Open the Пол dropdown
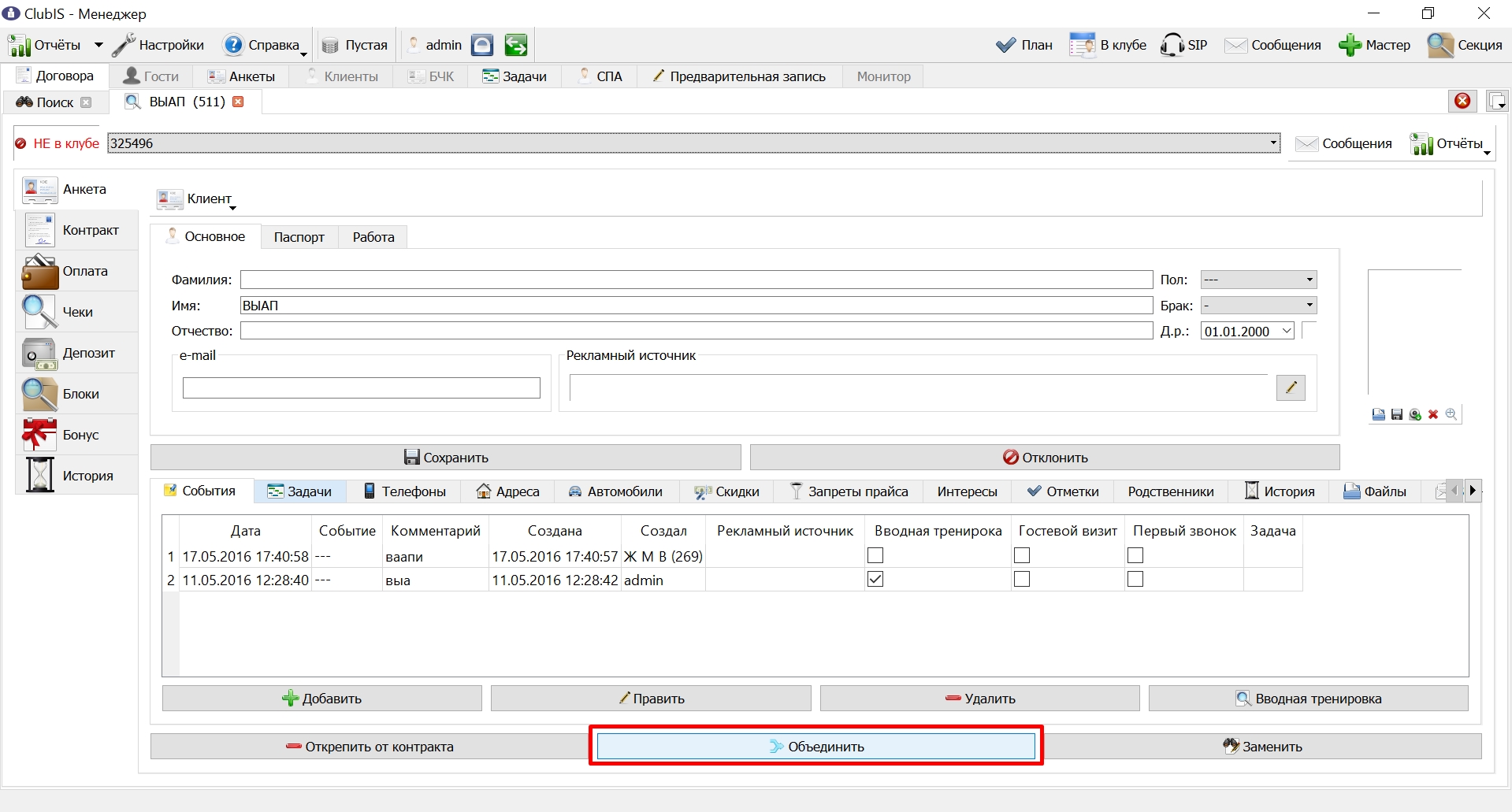The image size is (1512, 812). click(1258, 280)
